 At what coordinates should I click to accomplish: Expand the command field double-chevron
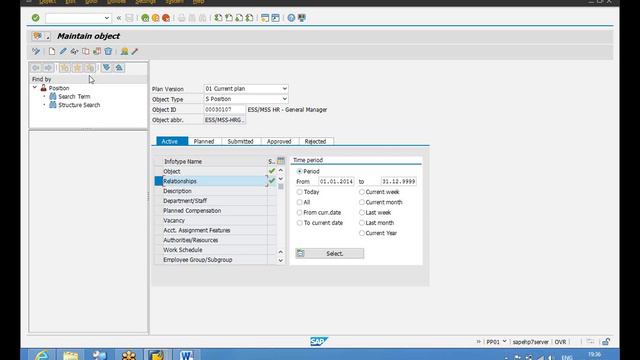click(x=119, y=18)
